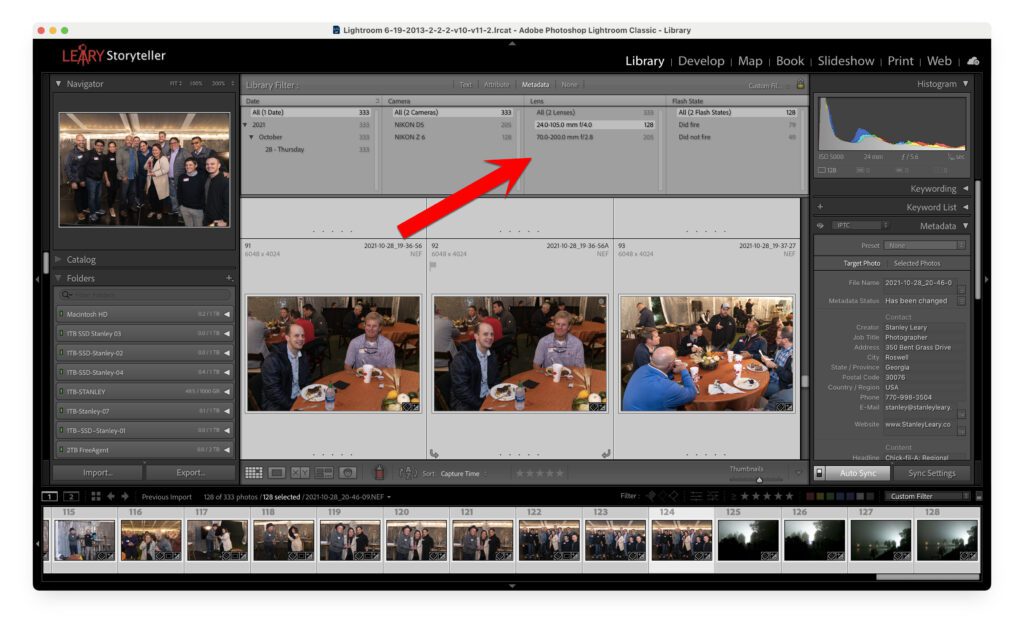Rotate photo 92 counterclockwise
The height and width of the screenshot is (634, 1024).
[x=434, y=452]
